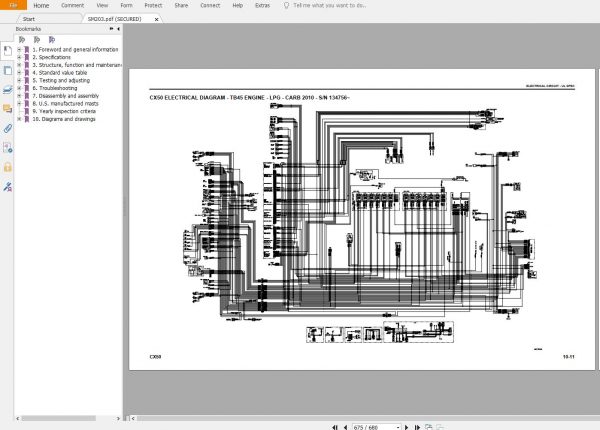Switch to the Connect ribbon tab

point(210,5)
